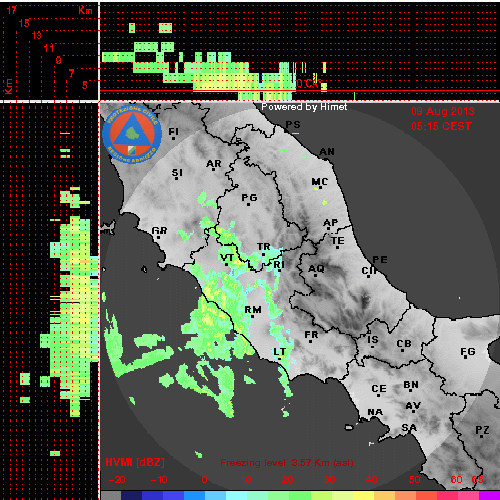Click the TR city marker on the map
500x500 pixels.
(264, 247)
